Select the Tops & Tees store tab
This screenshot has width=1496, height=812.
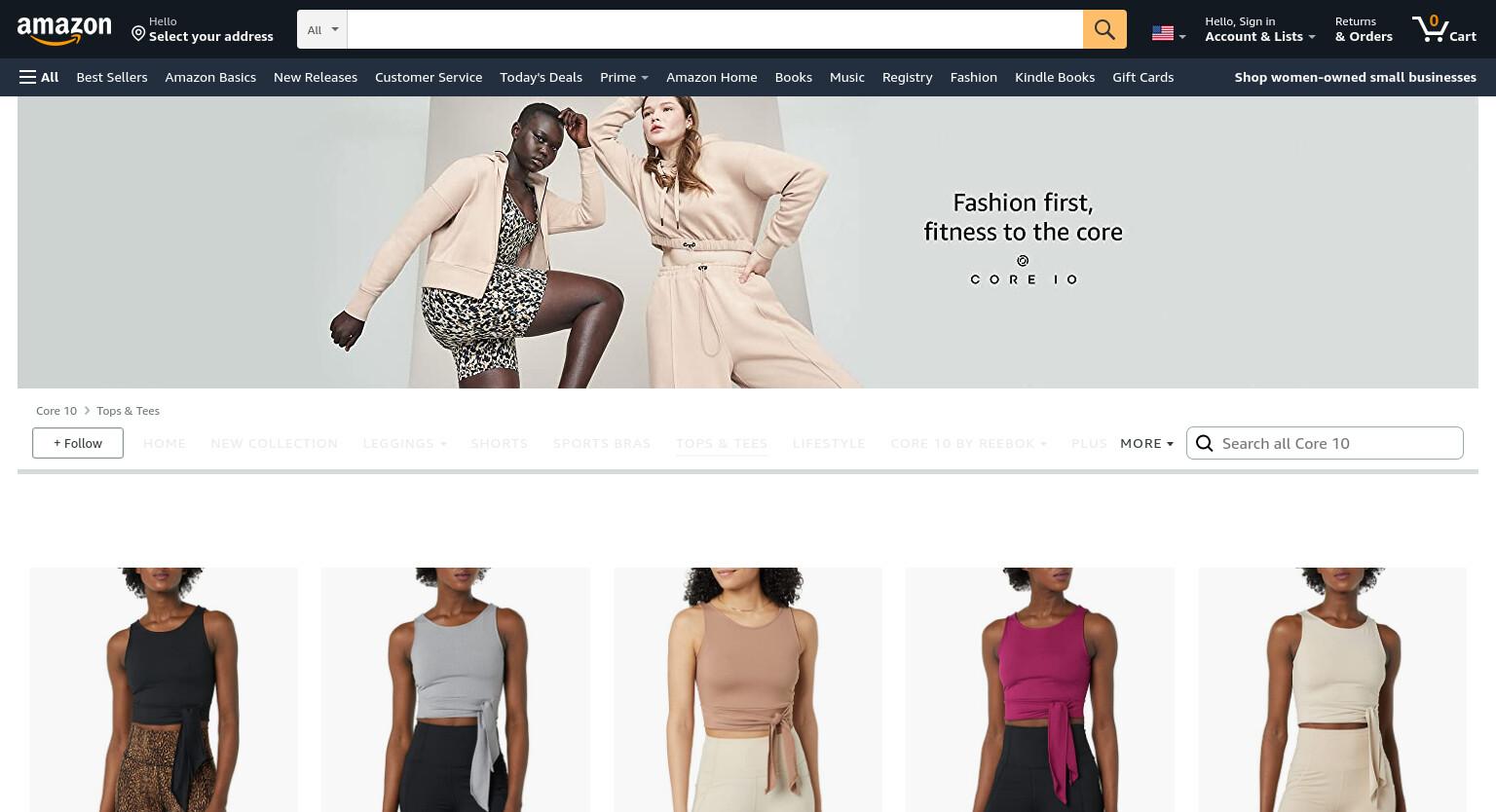[x=722, y=443]
